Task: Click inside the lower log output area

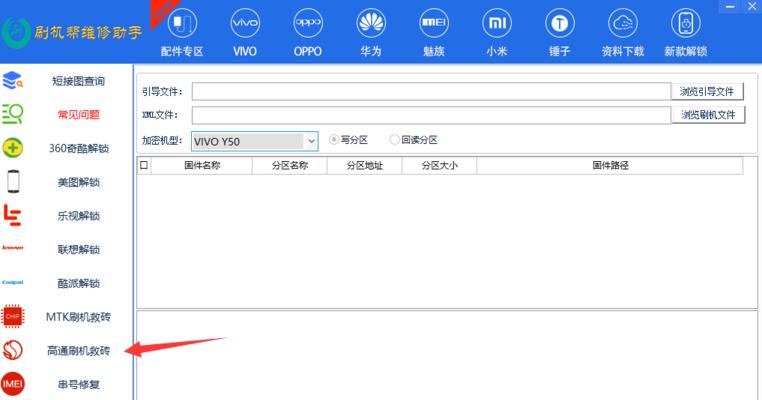Action: 447,355
